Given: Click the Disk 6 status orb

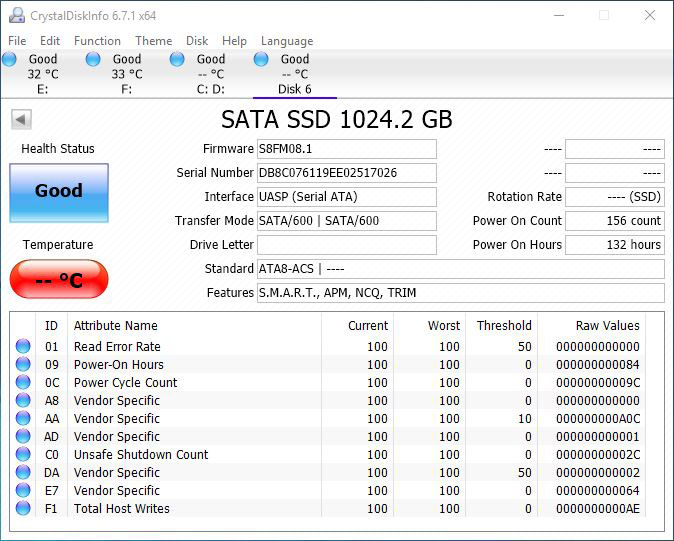Looking at the screenshot, I should [x=262, y=60].
